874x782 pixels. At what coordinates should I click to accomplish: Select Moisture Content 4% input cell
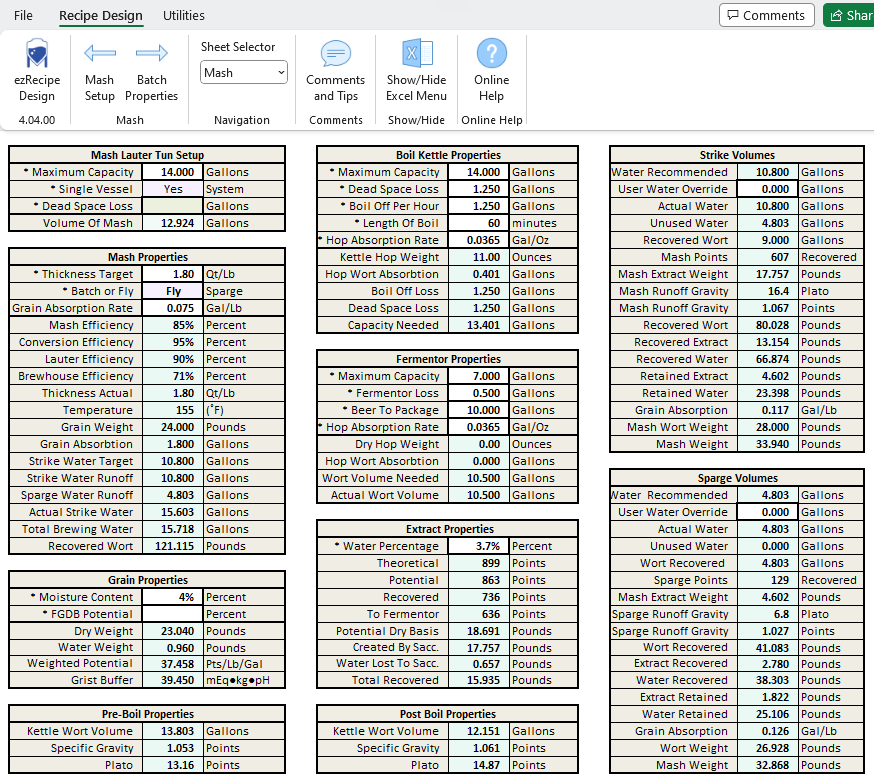point(172,597)
